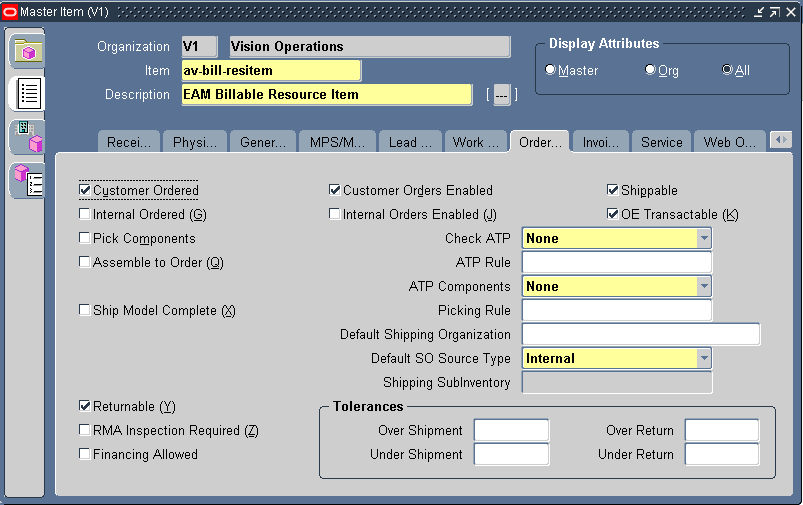The image size is (803, 505).
Task: Click the Oracle window menu icon
Action: pyautogui.click(x=10, y=12)
